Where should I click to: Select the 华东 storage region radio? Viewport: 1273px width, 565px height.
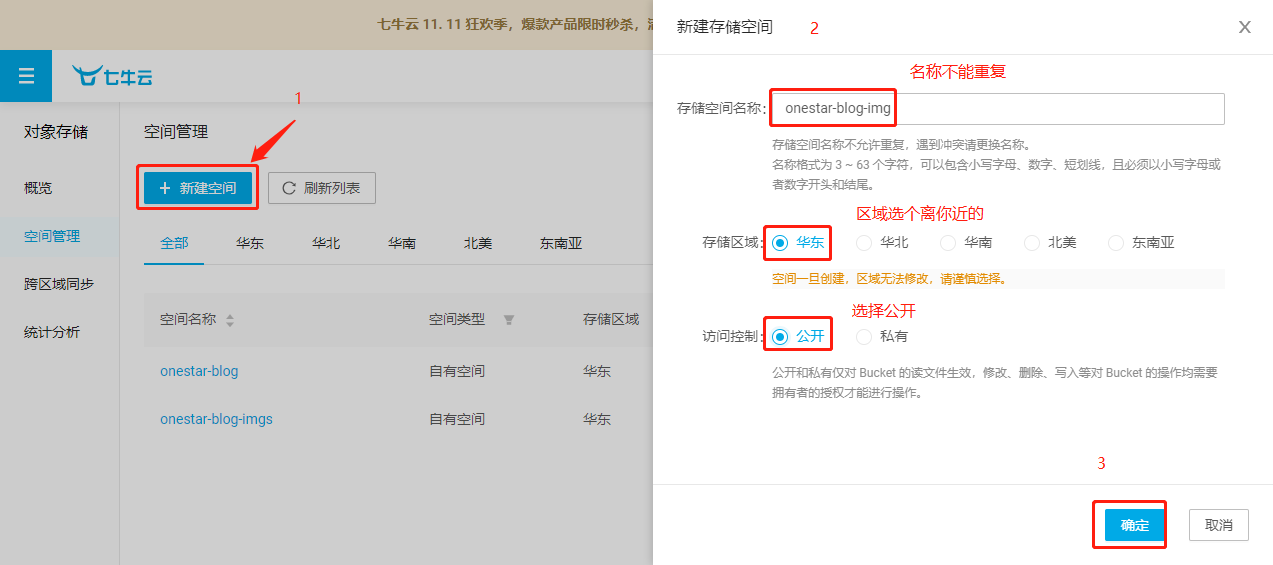point(780,242)
